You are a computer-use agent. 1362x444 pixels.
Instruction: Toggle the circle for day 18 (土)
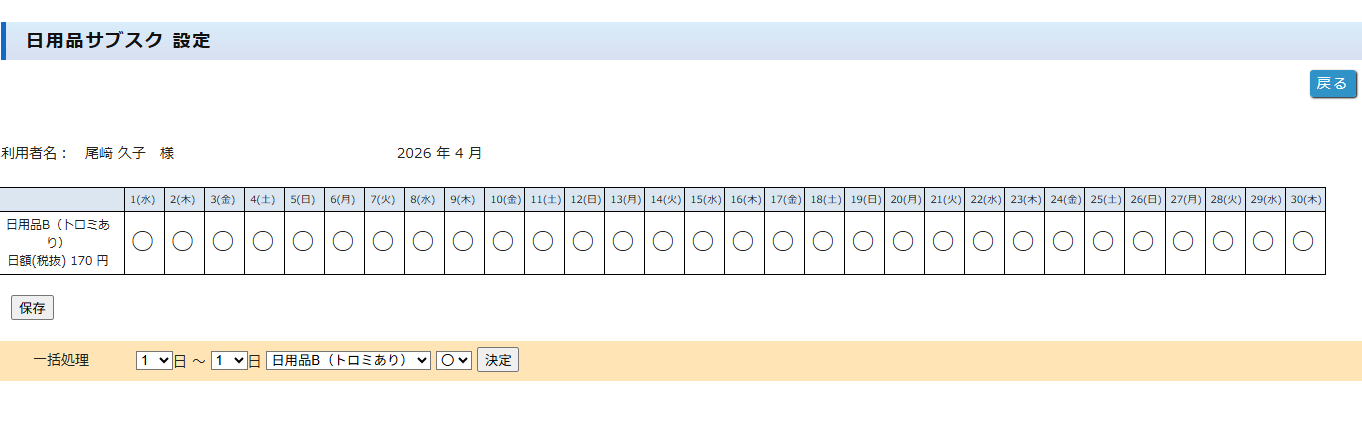coord(823,241)
